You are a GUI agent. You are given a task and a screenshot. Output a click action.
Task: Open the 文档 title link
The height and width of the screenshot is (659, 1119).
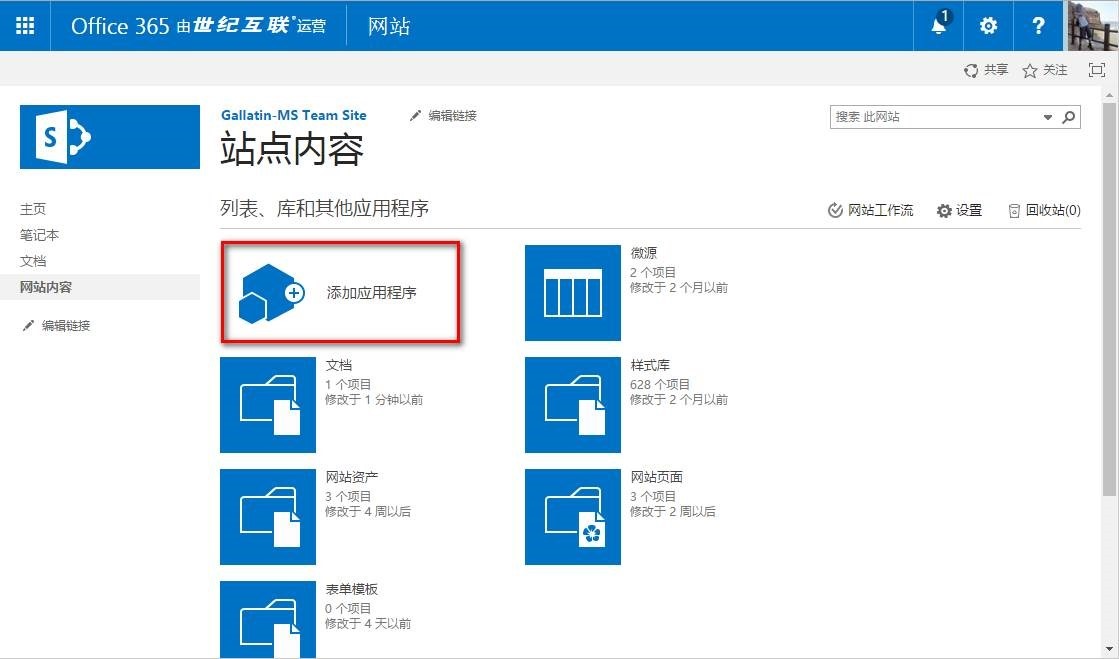click(338, 365)
